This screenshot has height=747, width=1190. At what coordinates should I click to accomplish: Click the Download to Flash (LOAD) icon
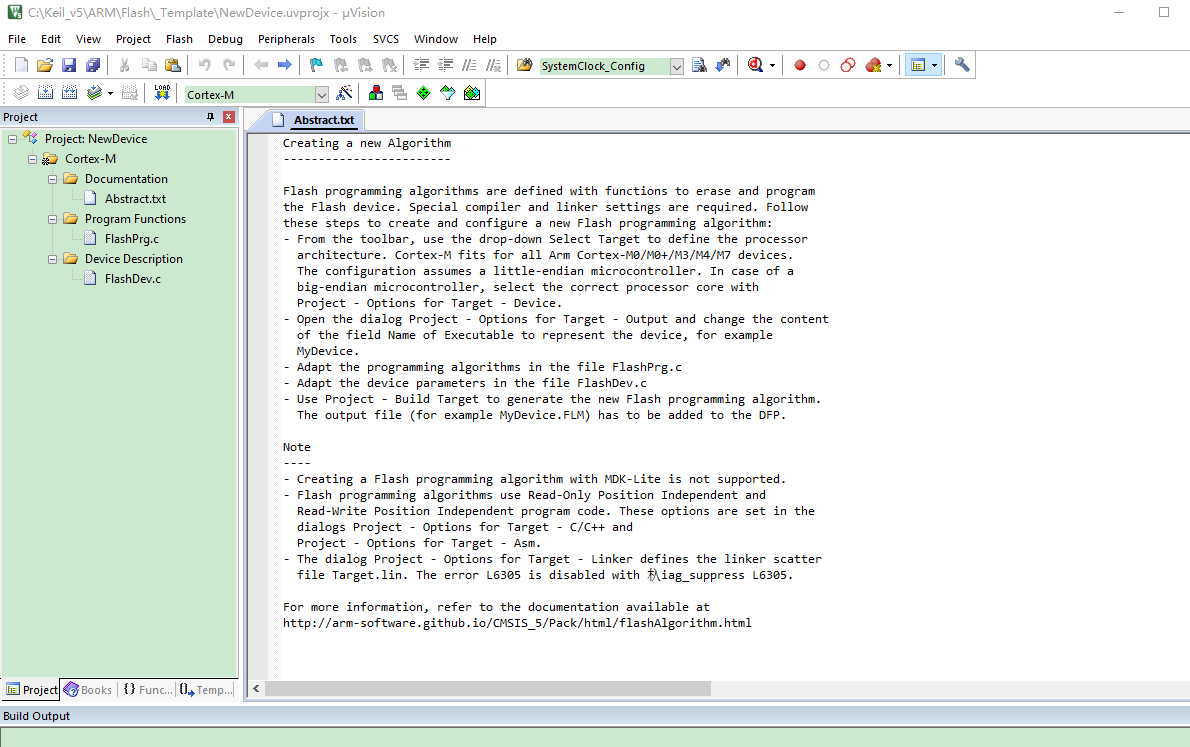pos(162,93)
